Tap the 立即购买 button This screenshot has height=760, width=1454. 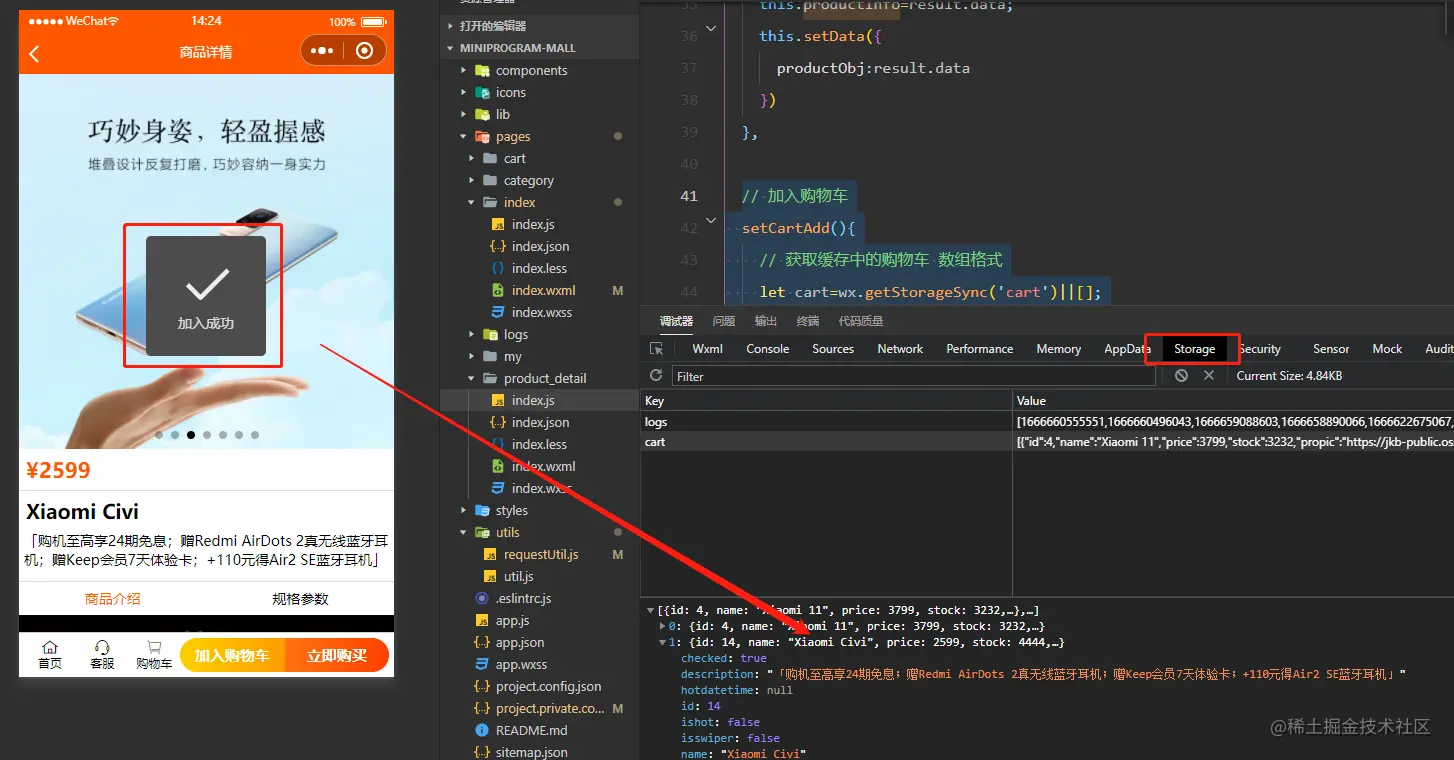[337, 656]
